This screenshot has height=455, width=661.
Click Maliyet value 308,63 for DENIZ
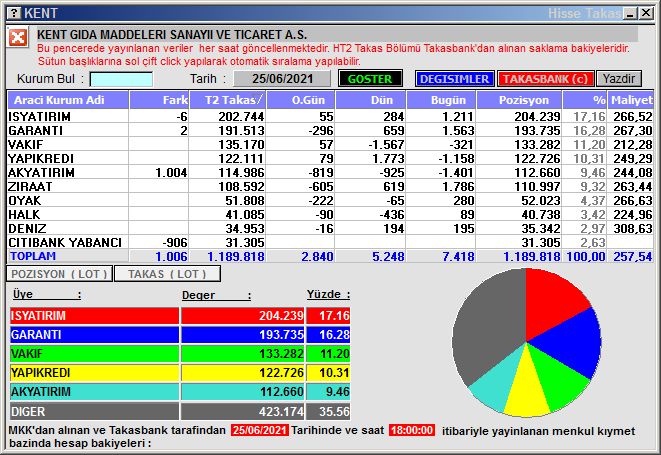(x=633, y=228)
